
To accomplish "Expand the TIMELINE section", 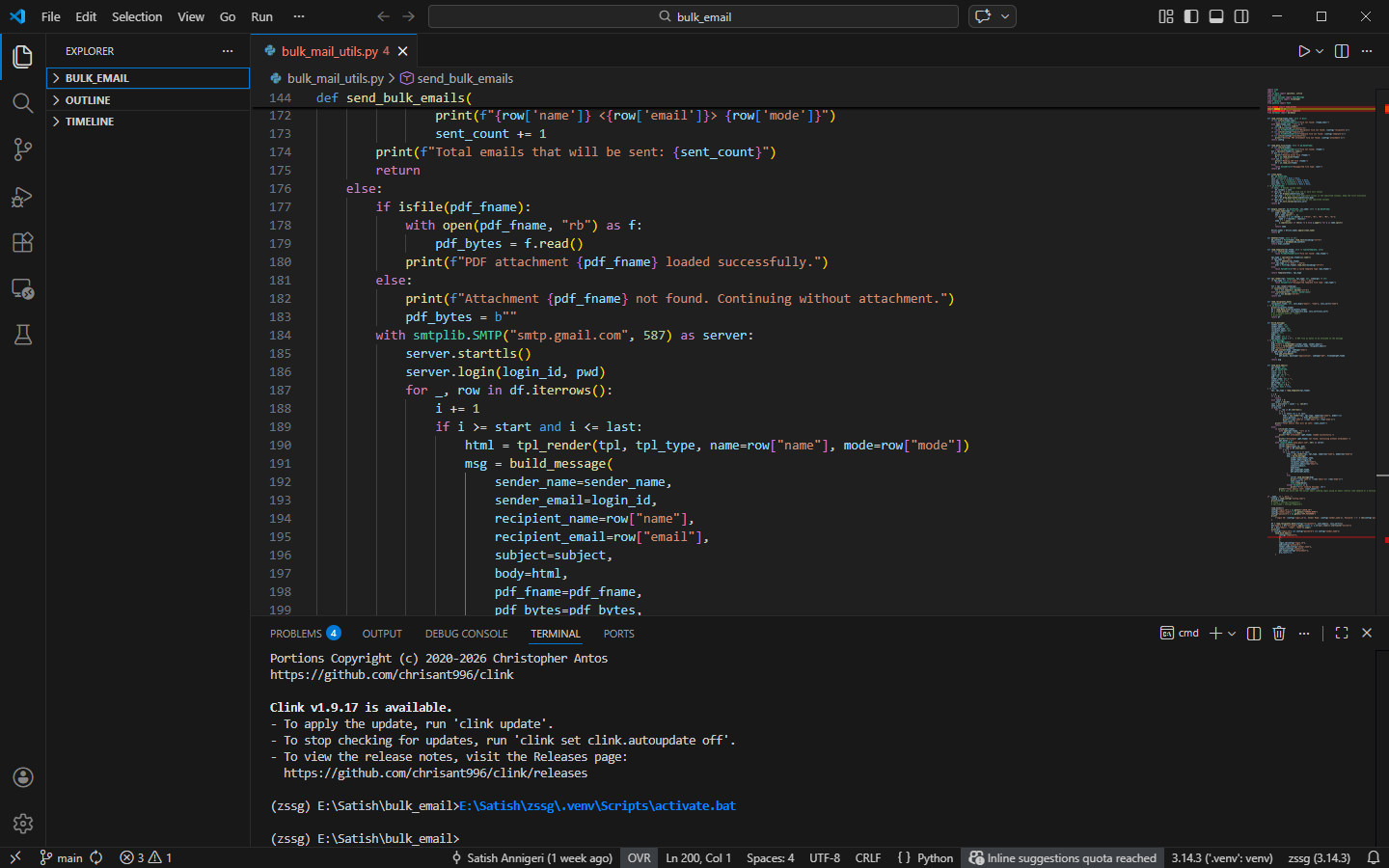I will [x=148, y=122].
